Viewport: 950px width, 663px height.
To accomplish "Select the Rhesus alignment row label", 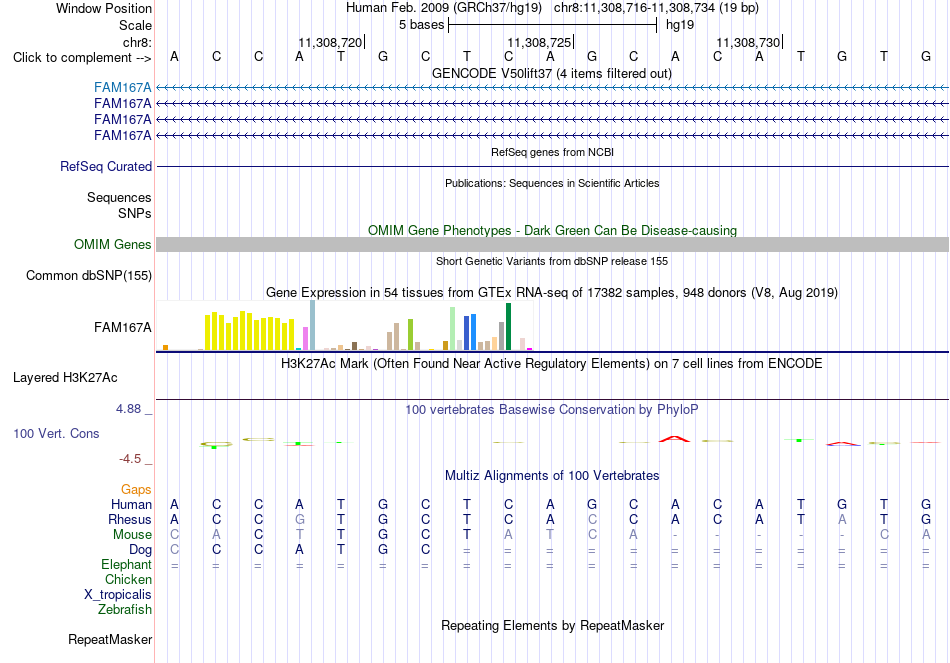I will coord(130,519).
